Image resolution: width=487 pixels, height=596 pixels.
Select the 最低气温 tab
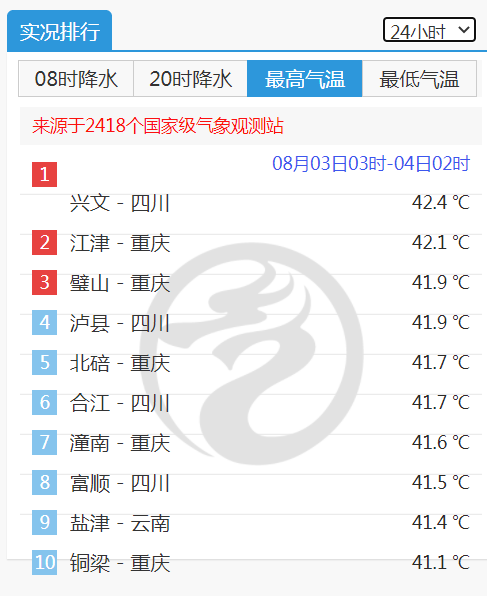[x=419, y=79]
